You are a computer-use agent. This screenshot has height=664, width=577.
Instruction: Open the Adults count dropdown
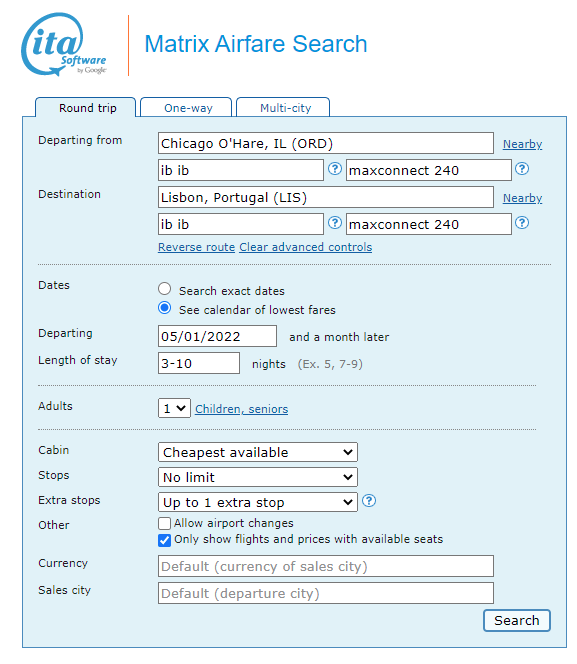tap(174, 408)
